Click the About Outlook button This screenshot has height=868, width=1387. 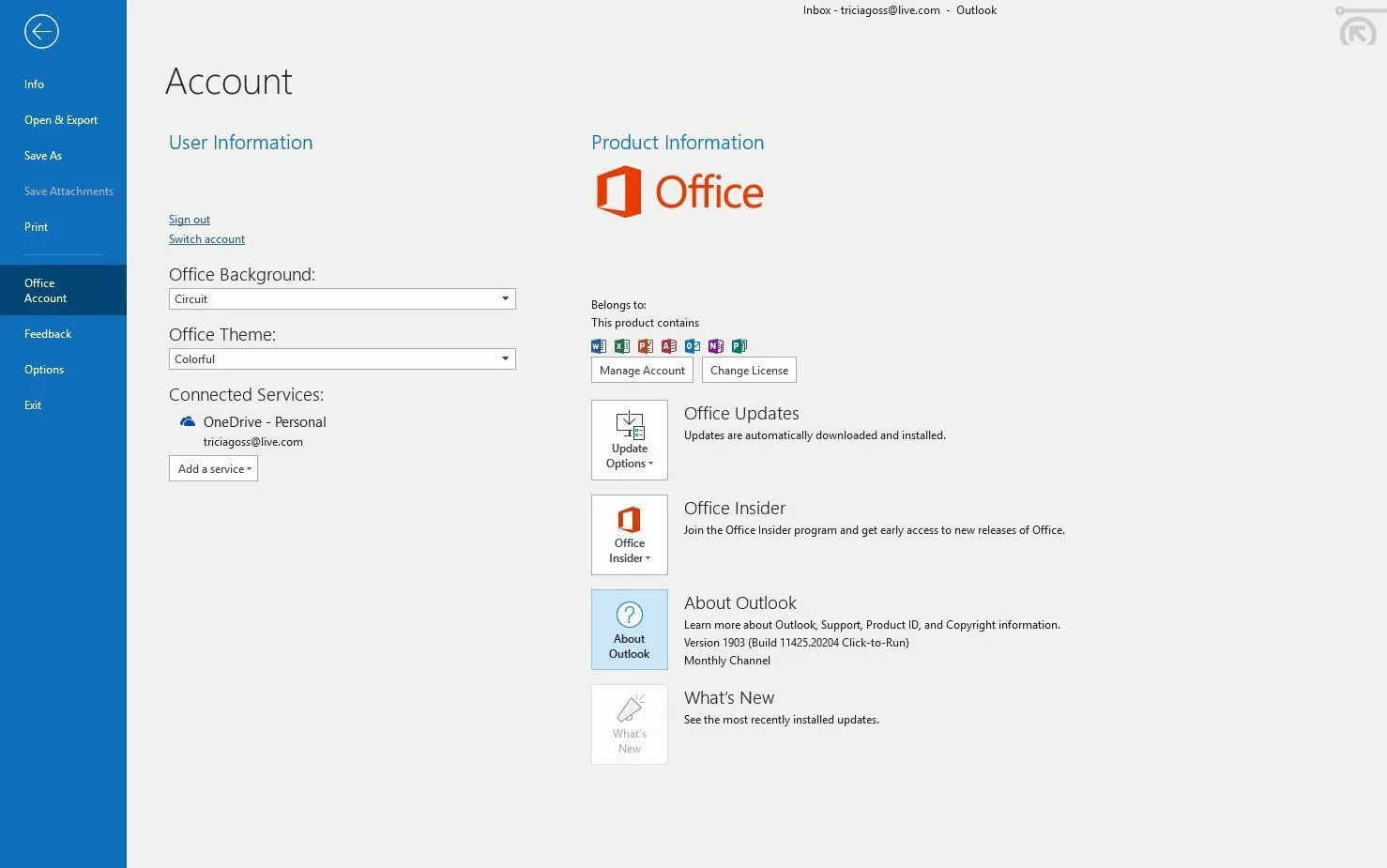coord(630,630)
